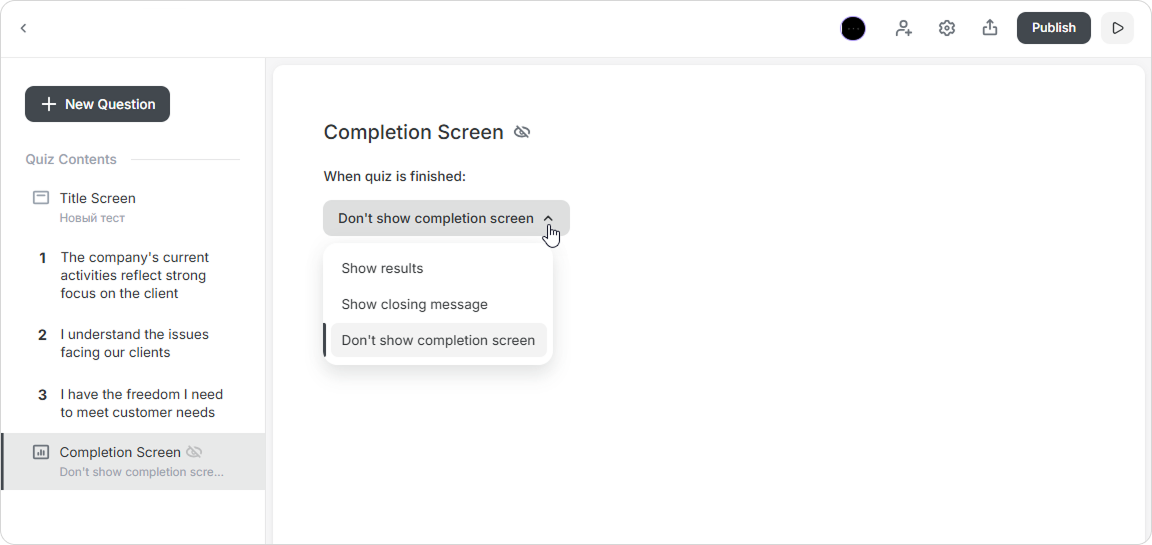Open question 1 about client focus

(133, 275)
